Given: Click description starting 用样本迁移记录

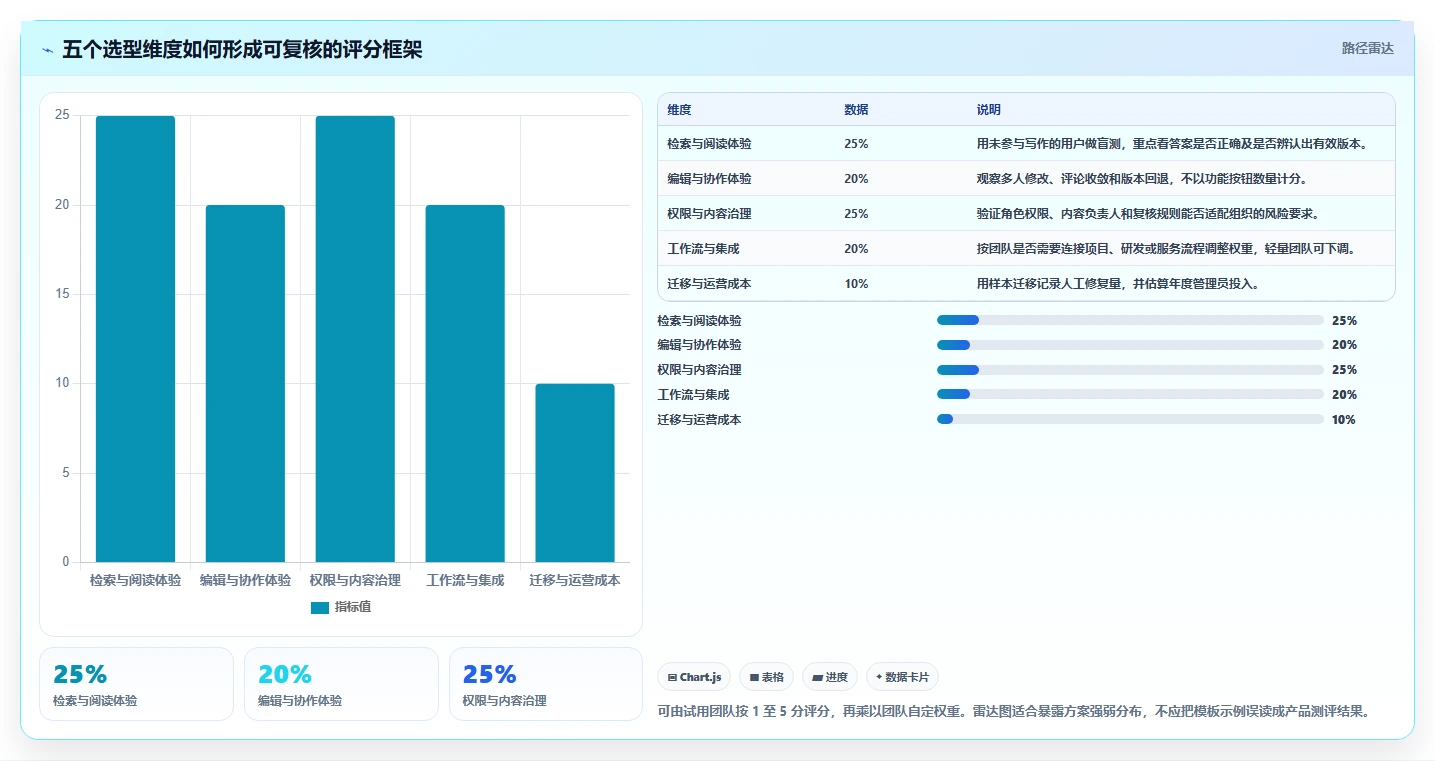Looking at the screenshot, I should pyautogui.click(x=1118, y=284).
